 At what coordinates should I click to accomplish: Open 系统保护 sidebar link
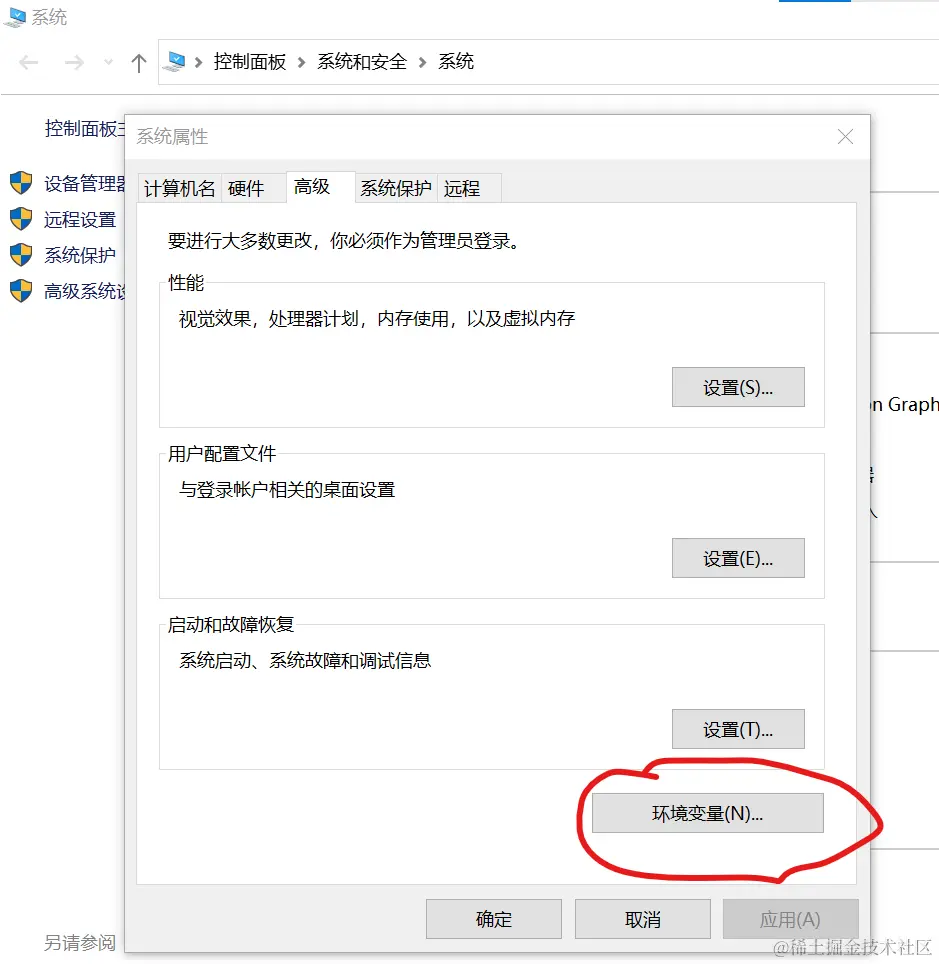(80, 255)
